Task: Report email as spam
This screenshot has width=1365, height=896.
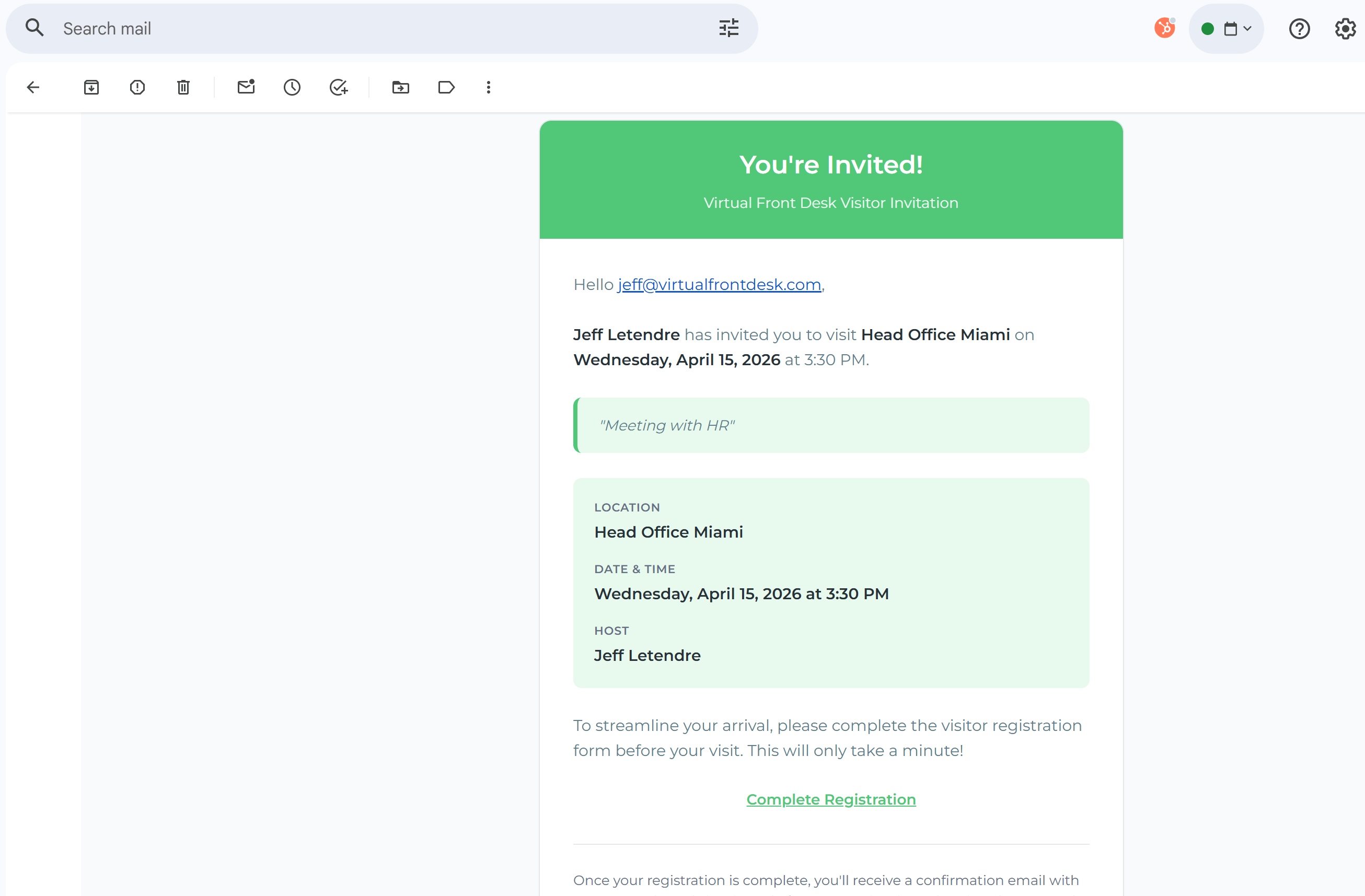Action: pos(137,87)
